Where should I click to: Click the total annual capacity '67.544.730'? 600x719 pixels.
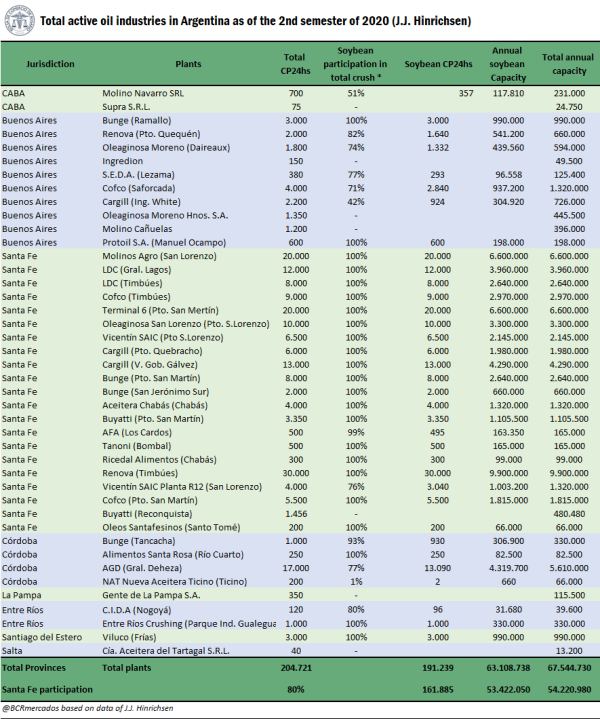(568, 668)
